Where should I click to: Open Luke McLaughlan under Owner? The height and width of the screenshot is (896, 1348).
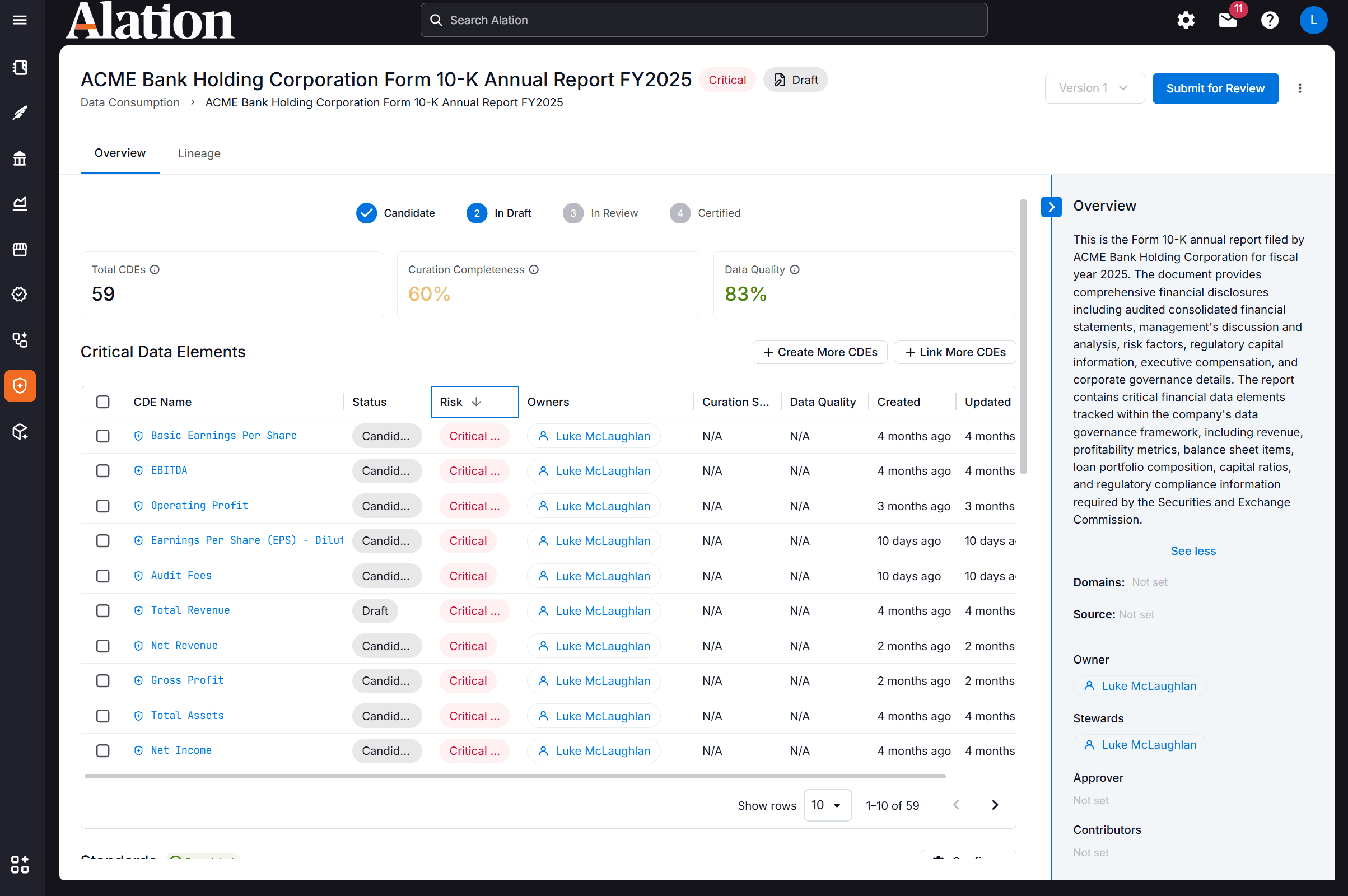point(1140,685)
